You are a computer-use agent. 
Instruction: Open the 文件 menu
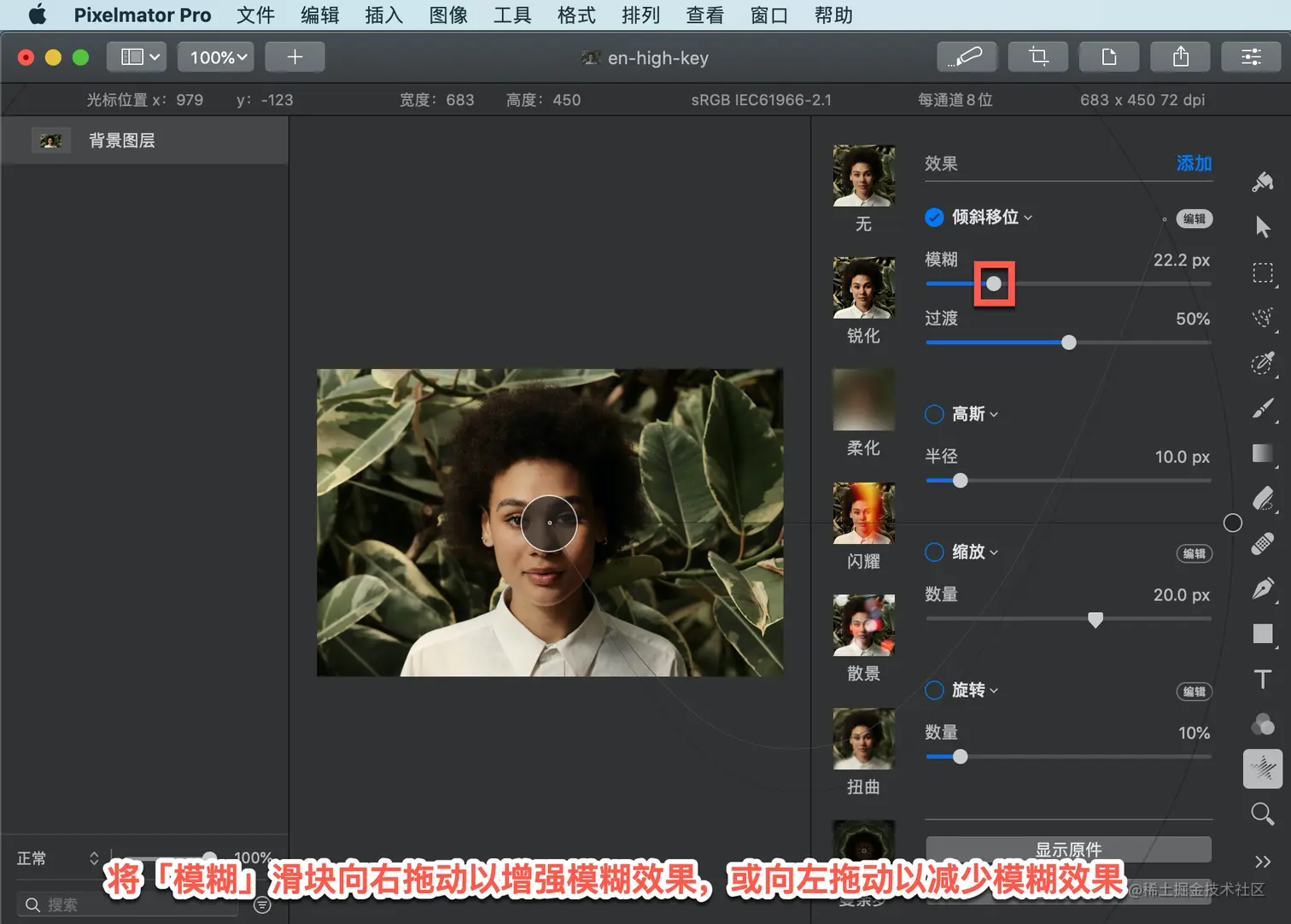tap(255, 15)
